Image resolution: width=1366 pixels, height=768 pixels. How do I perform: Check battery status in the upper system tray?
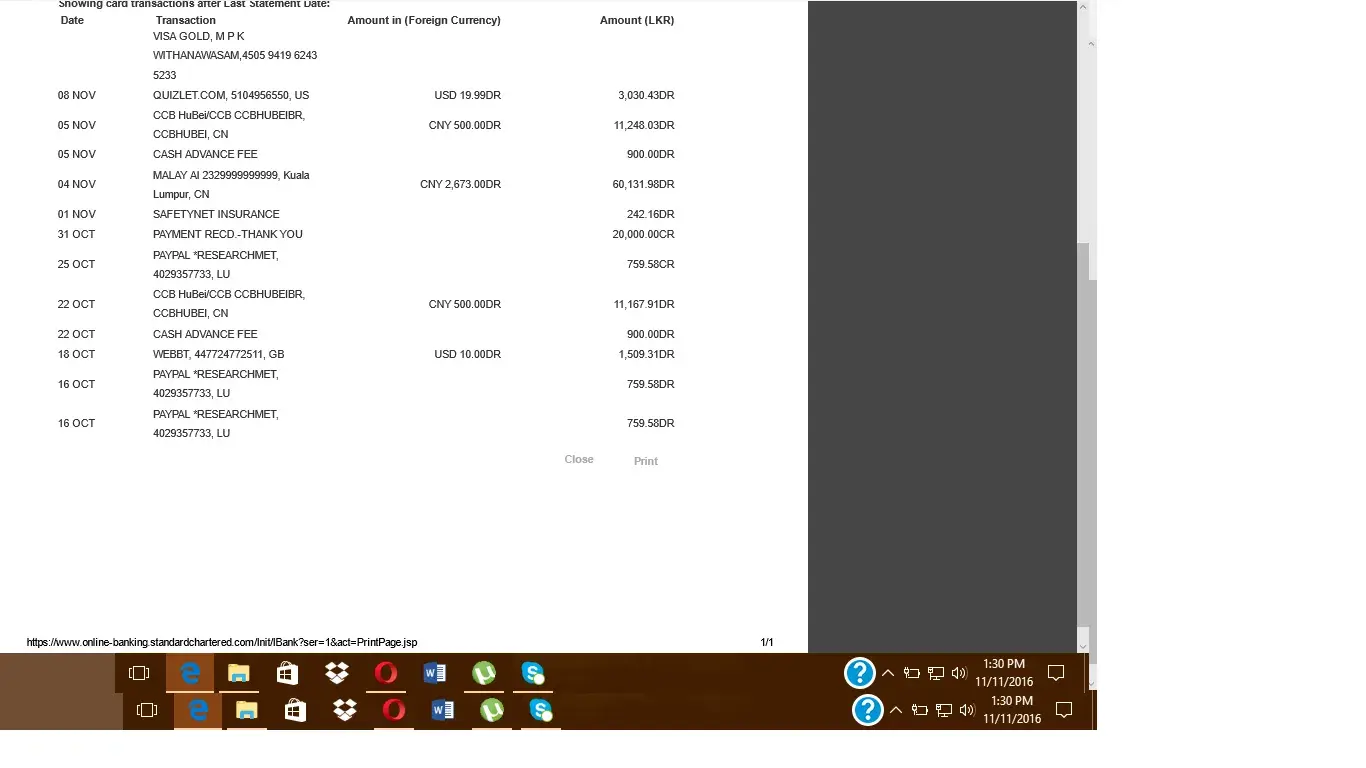coord(911,673)
